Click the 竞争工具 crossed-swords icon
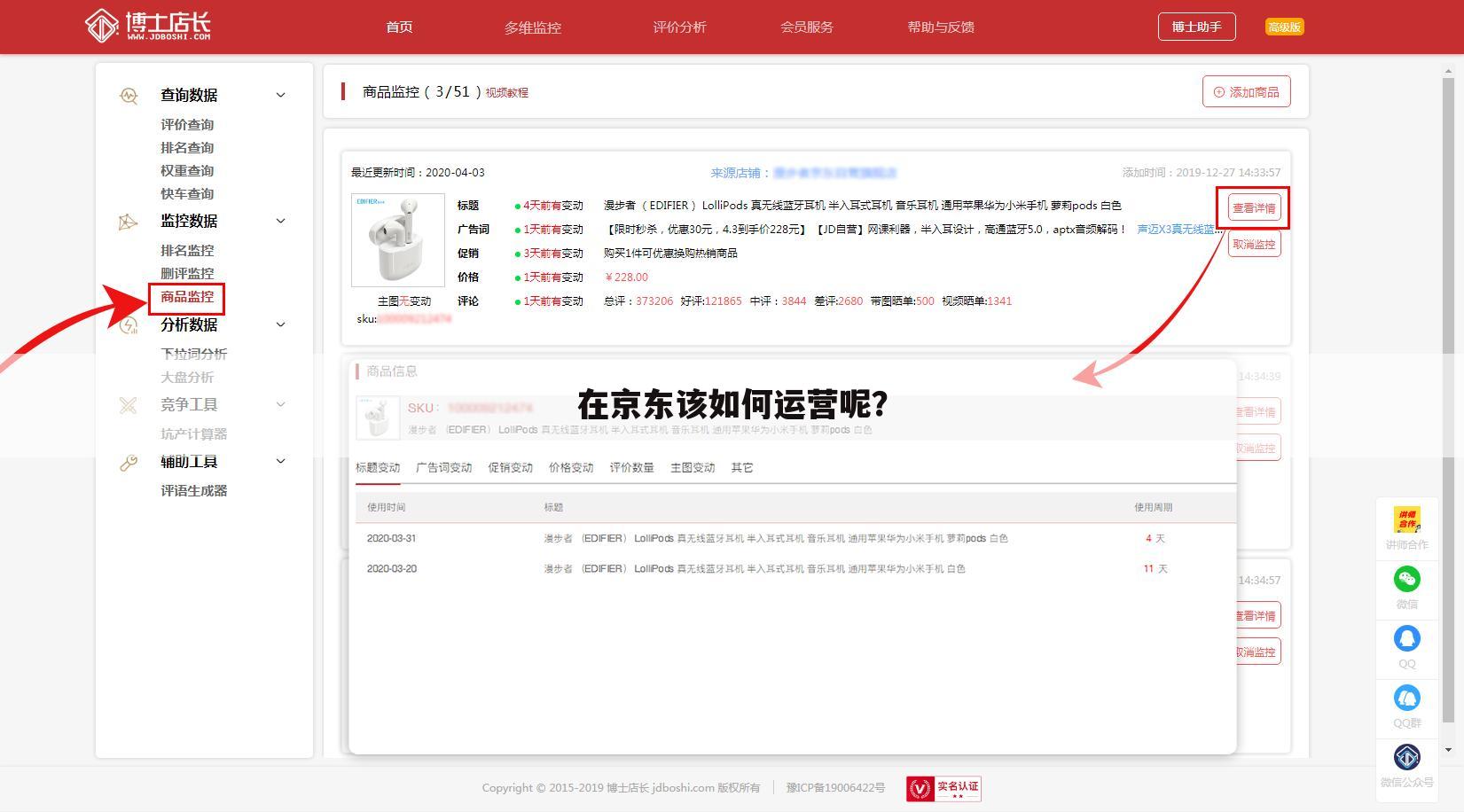Viewport: 1464px width, 812px height. (129, 405)
